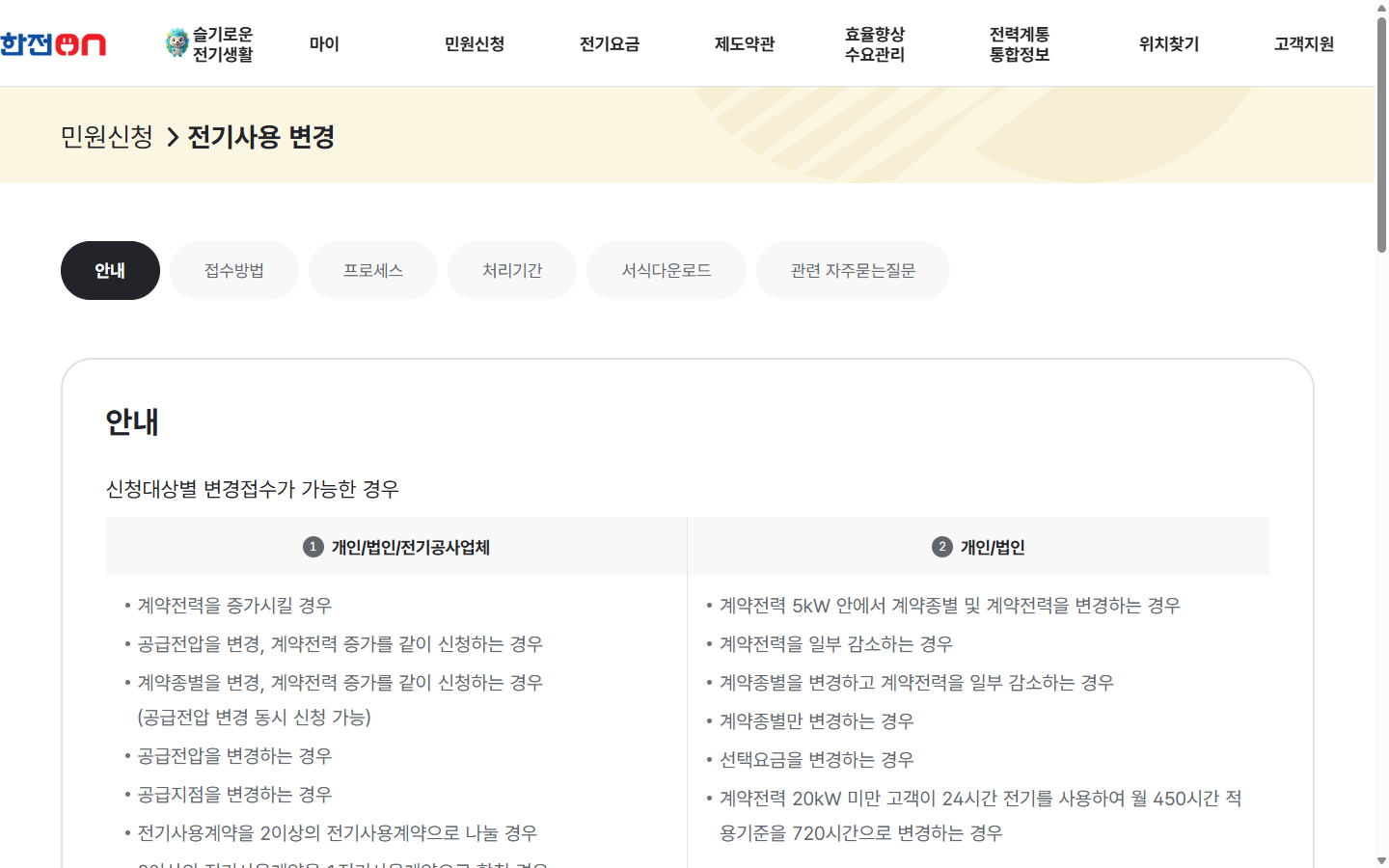Click the scrollbar up arrow
This screenshot has width=1389, height=868.
(x=1381, y=7)
